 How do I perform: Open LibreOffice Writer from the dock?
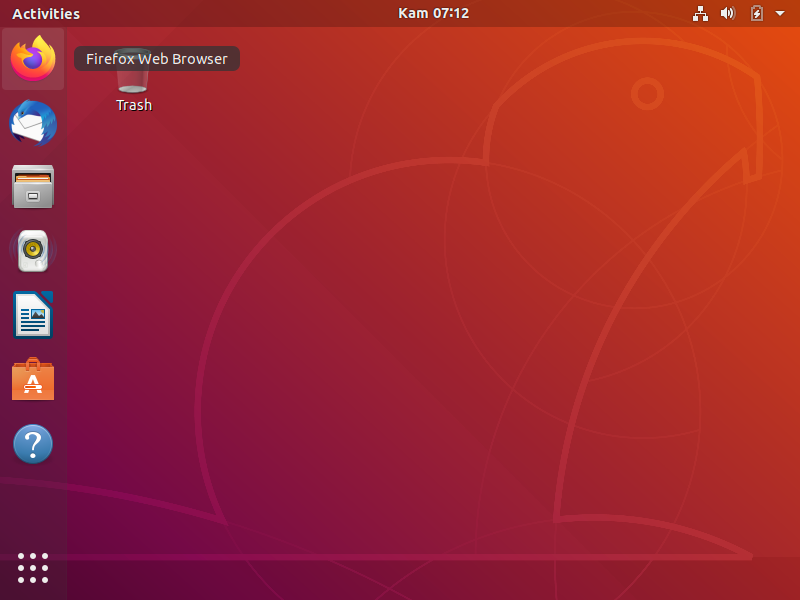pos(33,315)
